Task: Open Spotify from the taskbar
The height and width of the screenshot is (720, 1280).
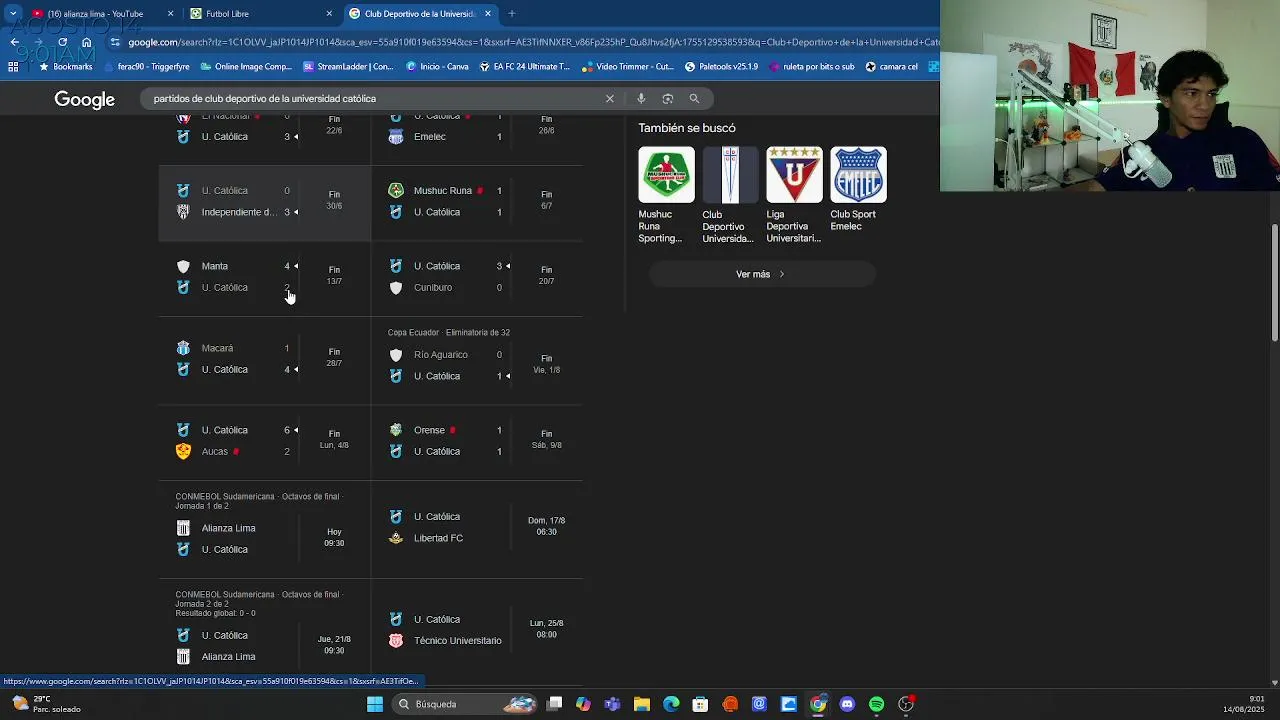Action: click(876, 704)
